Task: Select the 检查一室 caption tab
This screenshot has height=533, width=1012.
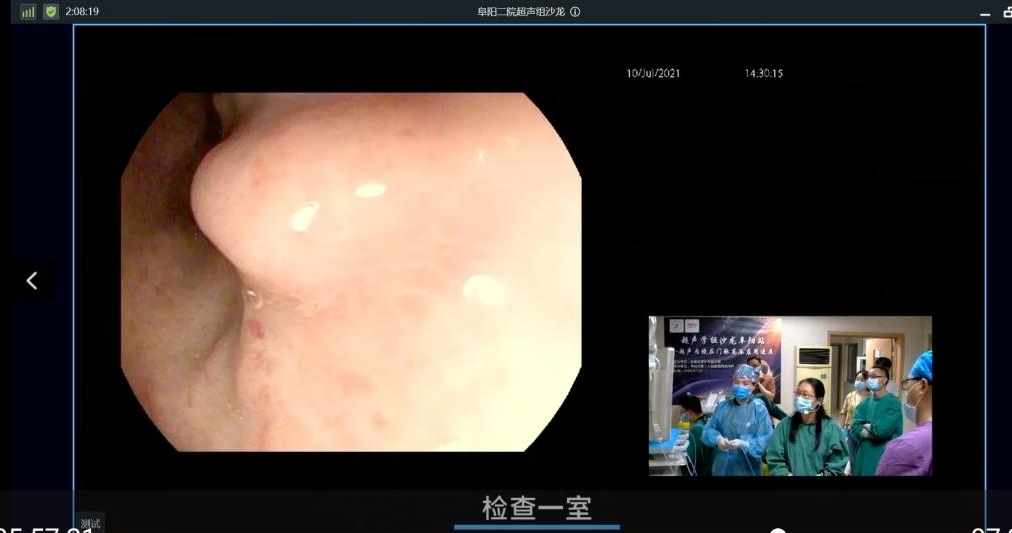Action: pyautogui.click(x=537, y=507)
